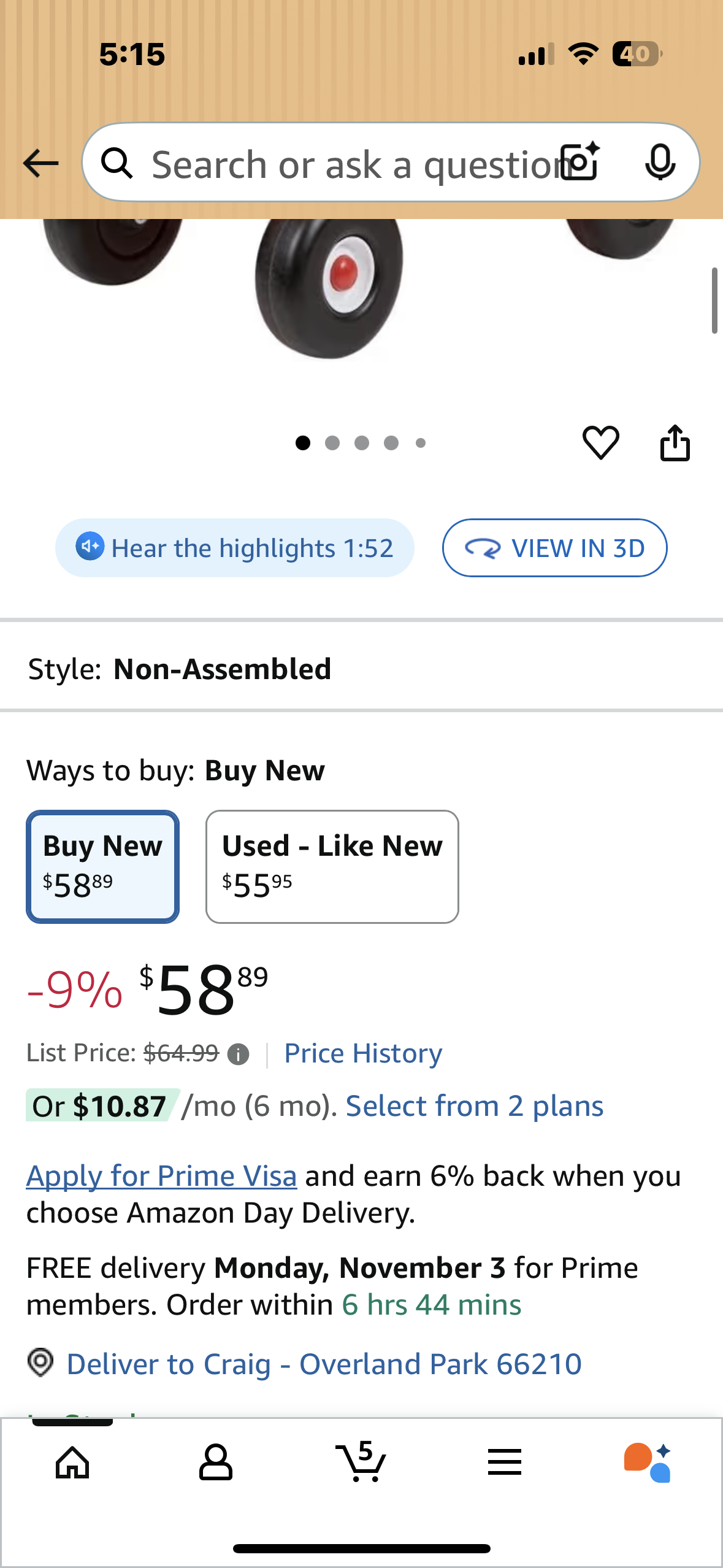Open the hamburger menu tab
Screen dimensions: 723x1568
(x=505, y=1462)
